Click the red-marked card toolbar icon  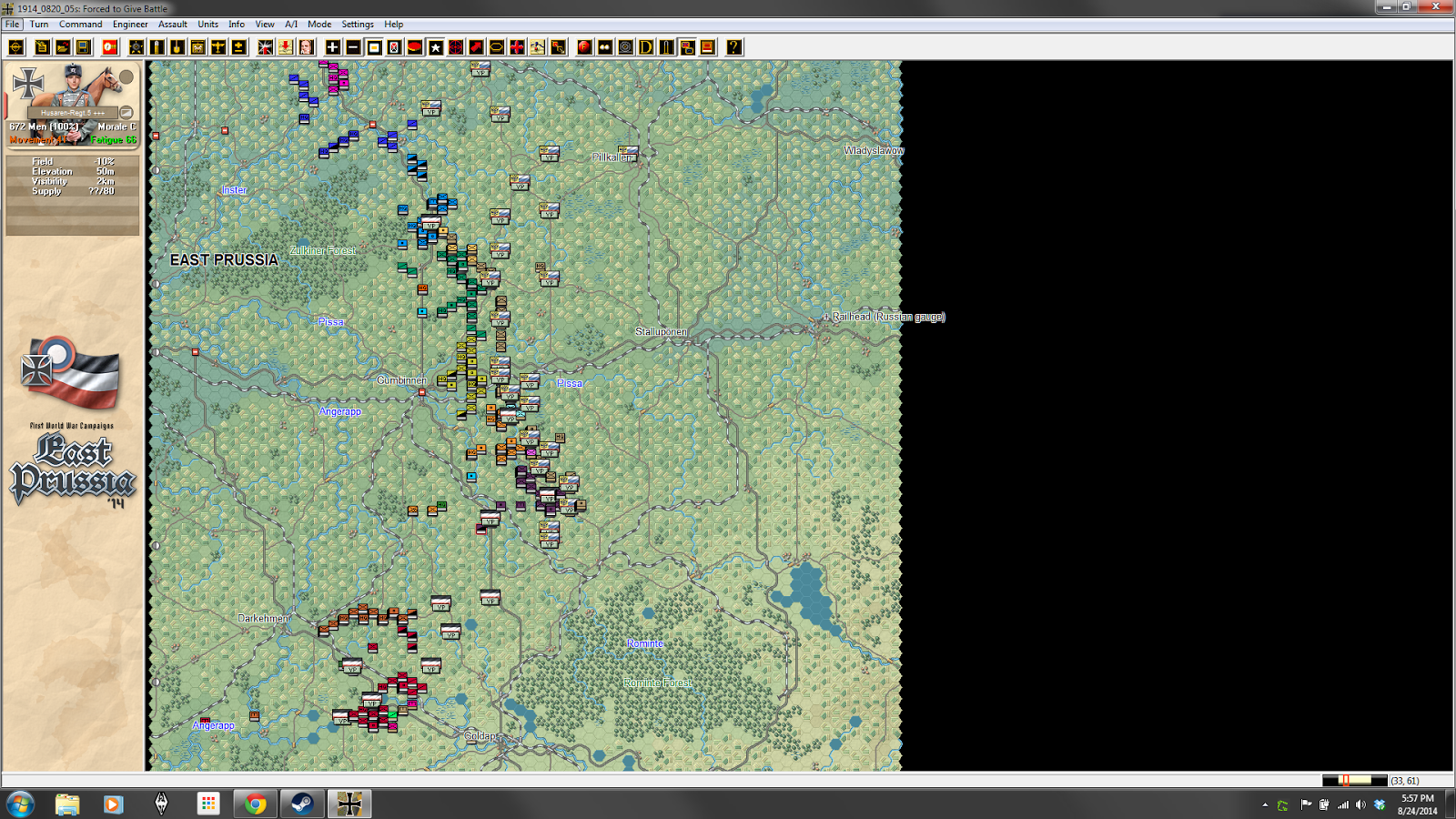pyautogui.click(x=394, y=47)
